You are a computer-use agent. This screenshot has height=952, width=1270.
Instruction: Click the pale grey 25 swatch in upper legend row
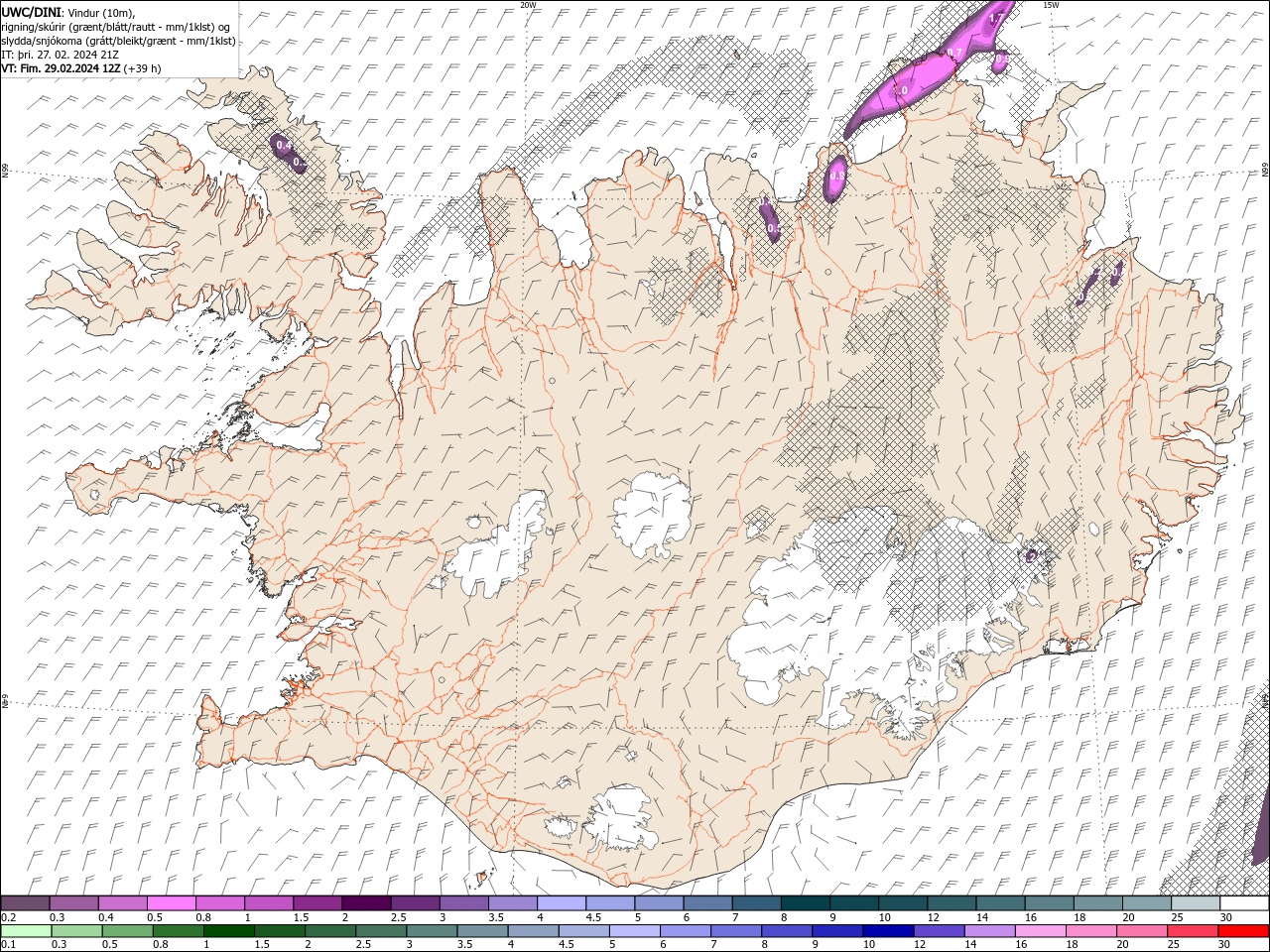(1197, 903)
